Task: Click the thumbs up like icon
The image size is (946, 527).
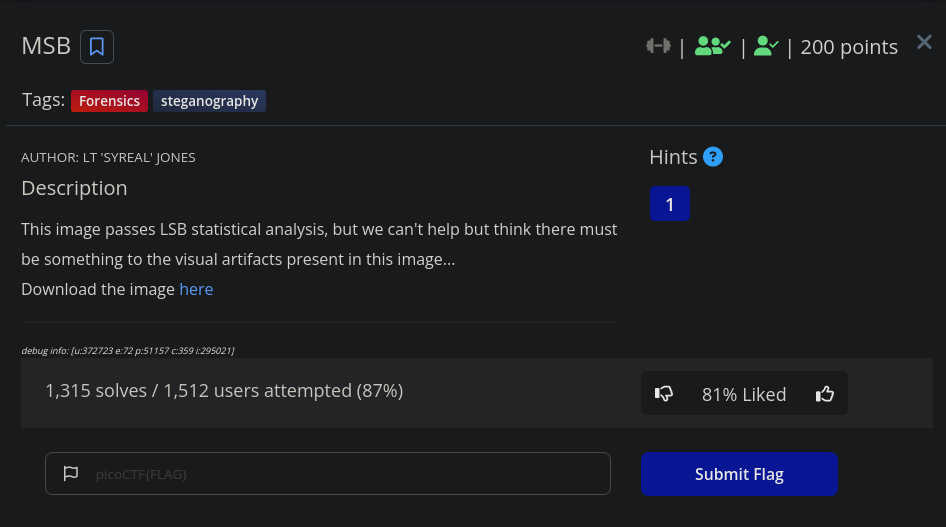Action: [x=825, y=394]
